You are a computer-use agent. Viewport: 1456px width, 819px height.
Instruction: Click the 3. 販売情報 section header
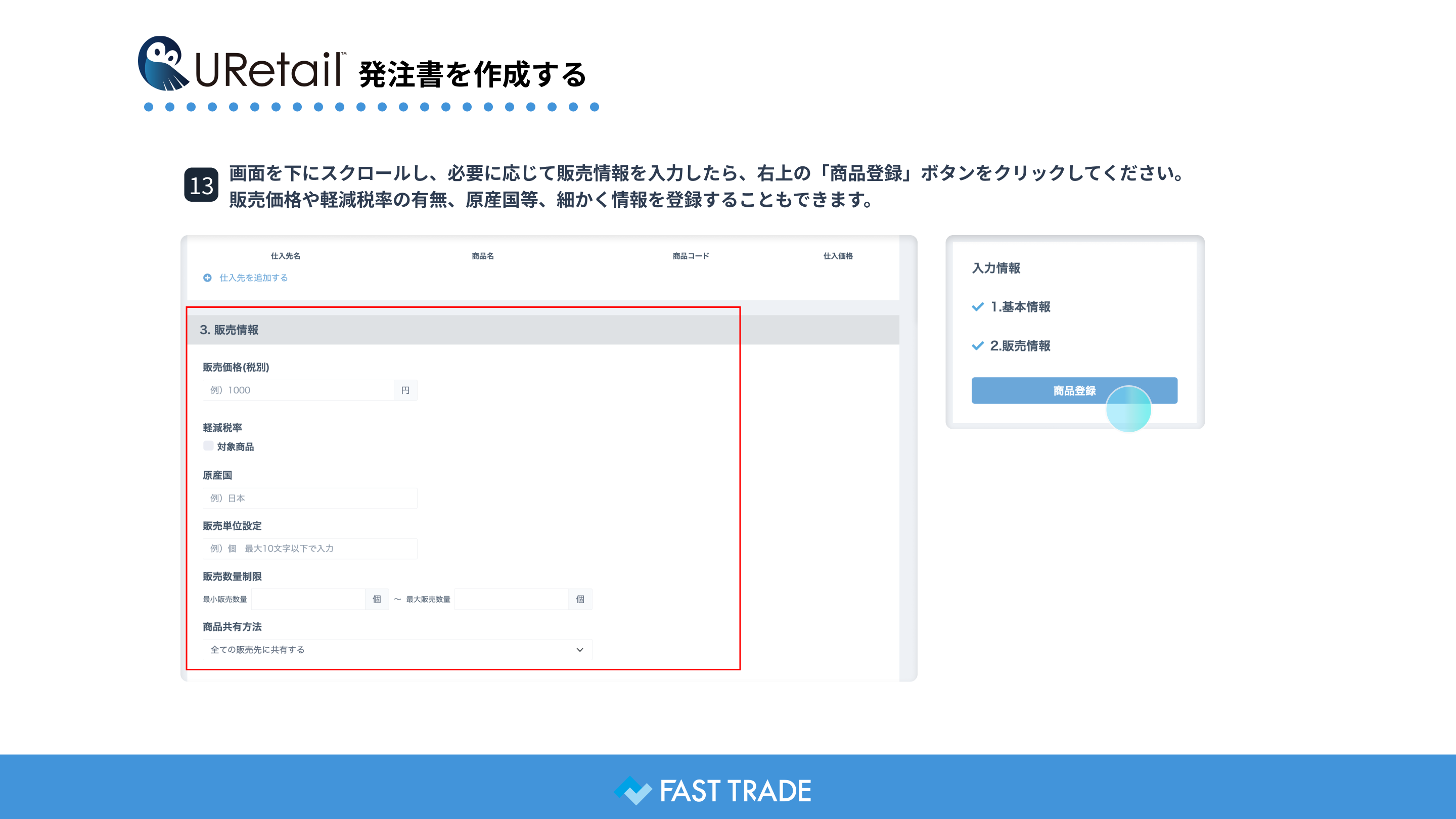(229, 330)
